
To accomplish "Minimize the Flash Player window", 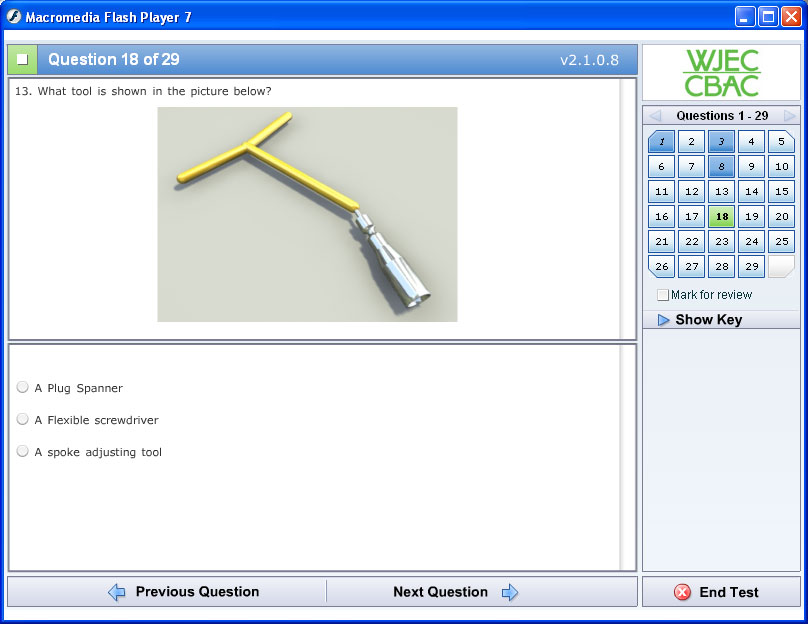I will tap(744, 17).
